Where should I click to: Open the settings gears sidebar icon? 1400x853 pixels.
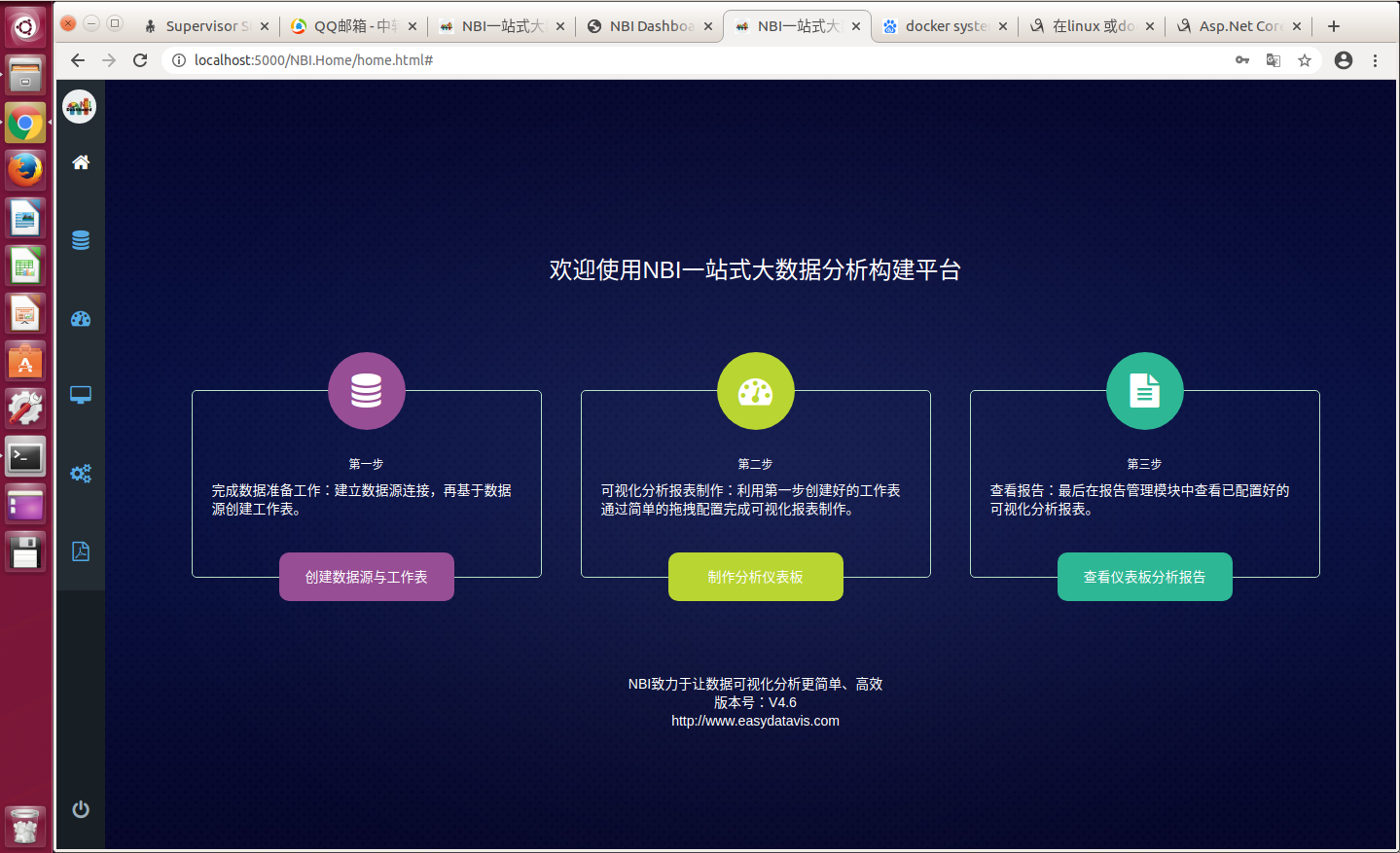[x=81, y=474]
